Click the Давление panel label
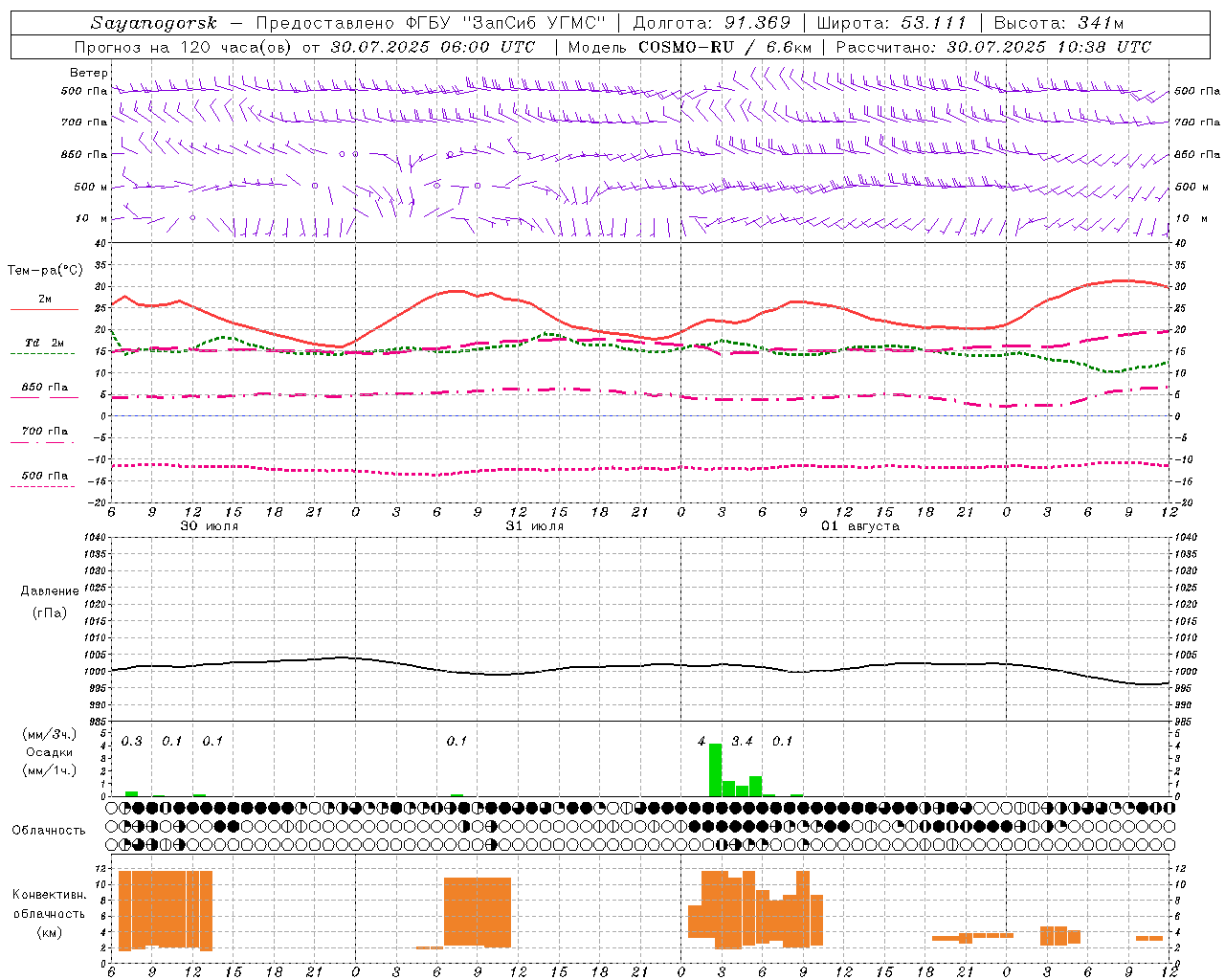The width and height of the screenshot is (1225, 980). [x=50, y=591]
